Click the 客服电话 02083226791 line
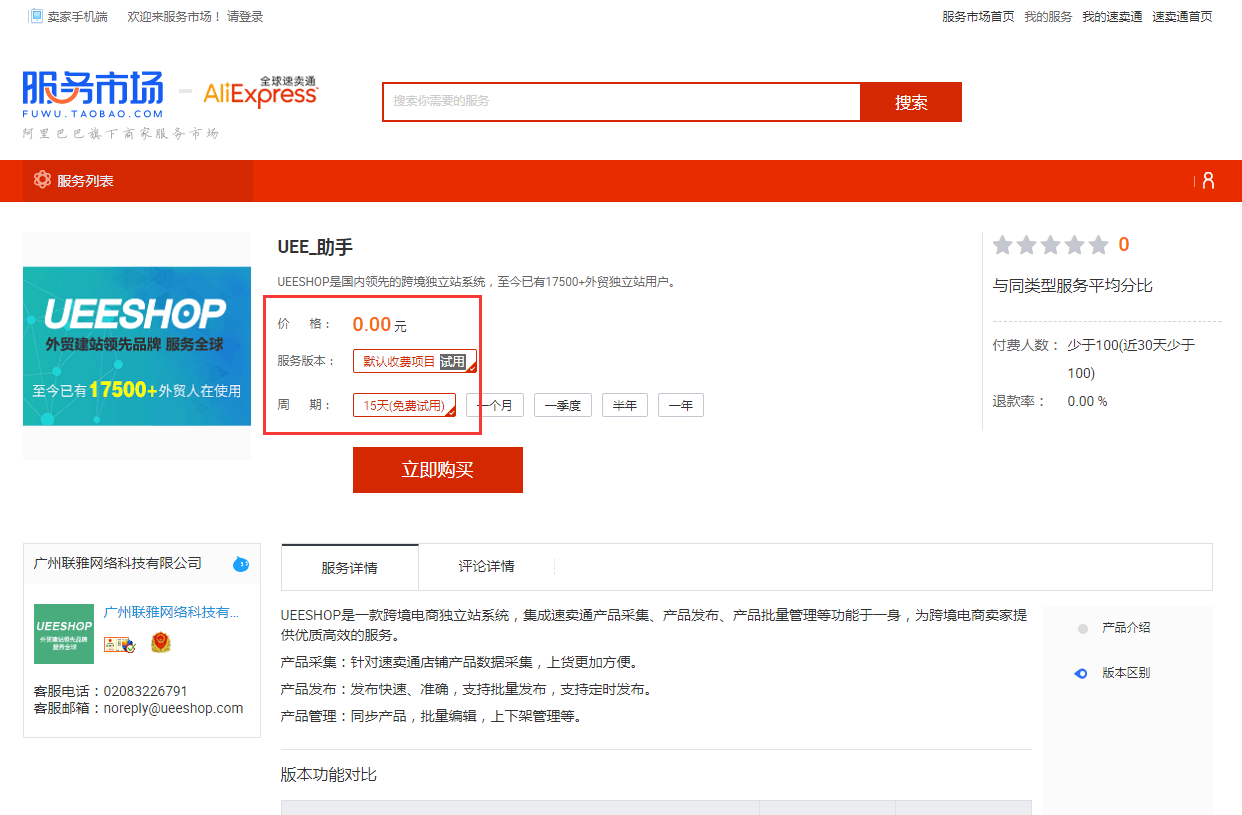The image size is (1242, 815). pyautogui.click(x=111, y=691)
